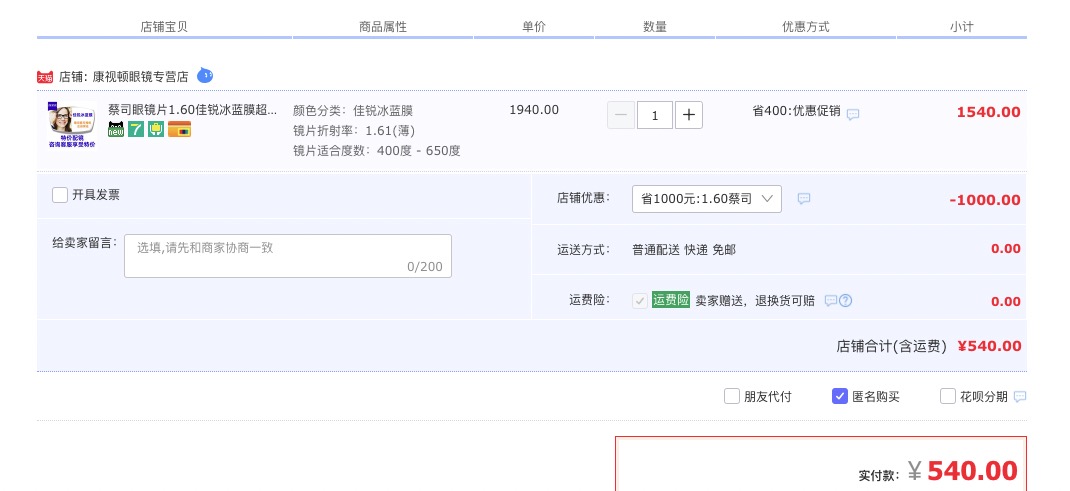Click the quantity input showing 1

click(655, 115)
